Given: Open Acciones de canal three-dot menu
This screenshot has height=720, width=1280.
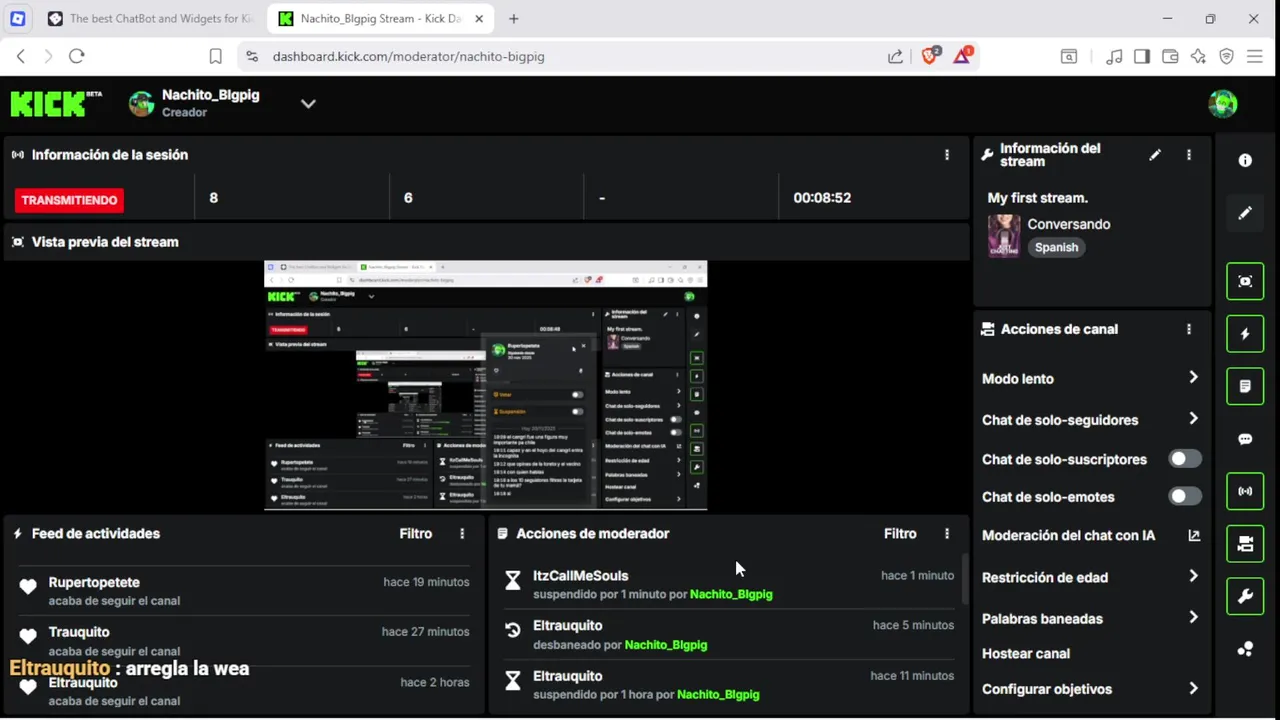Looking at the screenshot, I should point(1189,329).
